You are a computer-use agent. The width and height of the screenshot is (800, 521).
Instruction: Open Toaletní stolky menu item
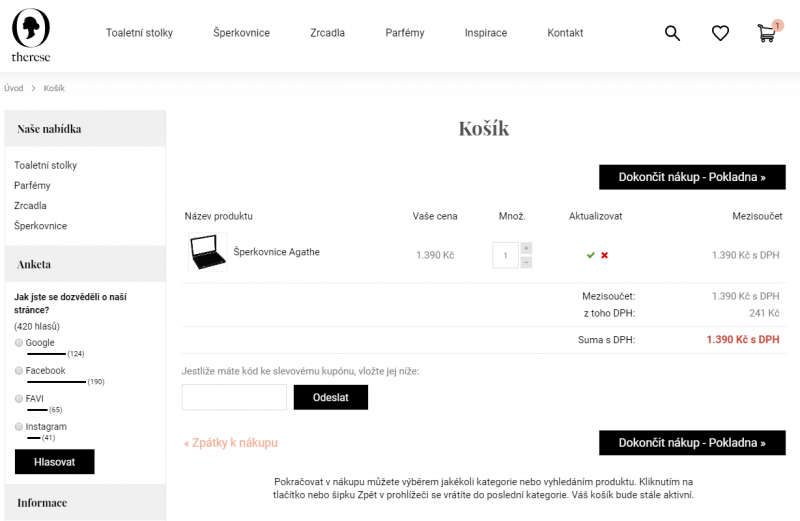[139, 33]
